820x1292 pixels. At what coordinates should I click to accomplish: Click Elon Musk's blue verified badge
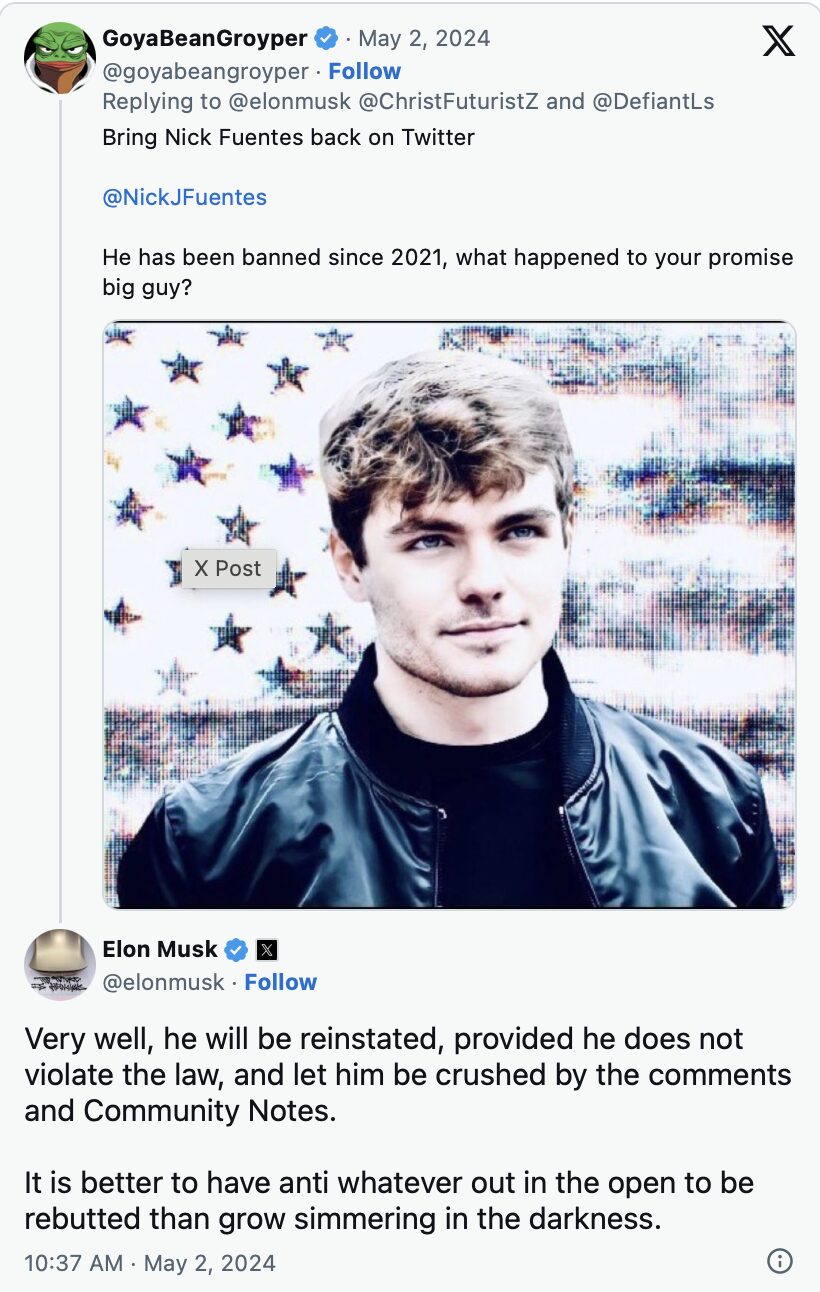(236, 949)
